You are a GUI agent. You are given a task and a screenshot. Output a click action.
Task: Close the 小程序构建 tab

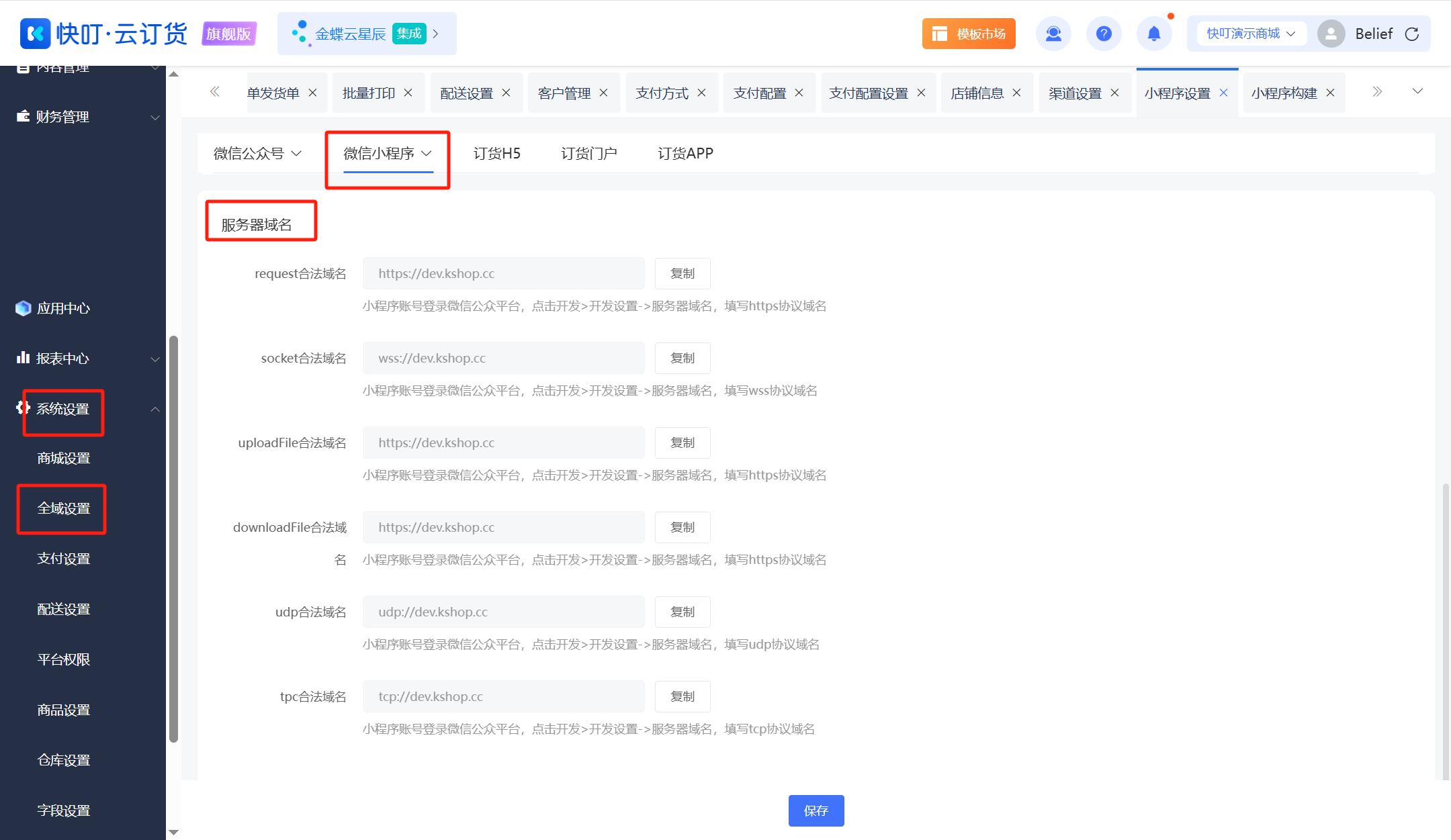pyautogui.click(x=1330, y=93)
